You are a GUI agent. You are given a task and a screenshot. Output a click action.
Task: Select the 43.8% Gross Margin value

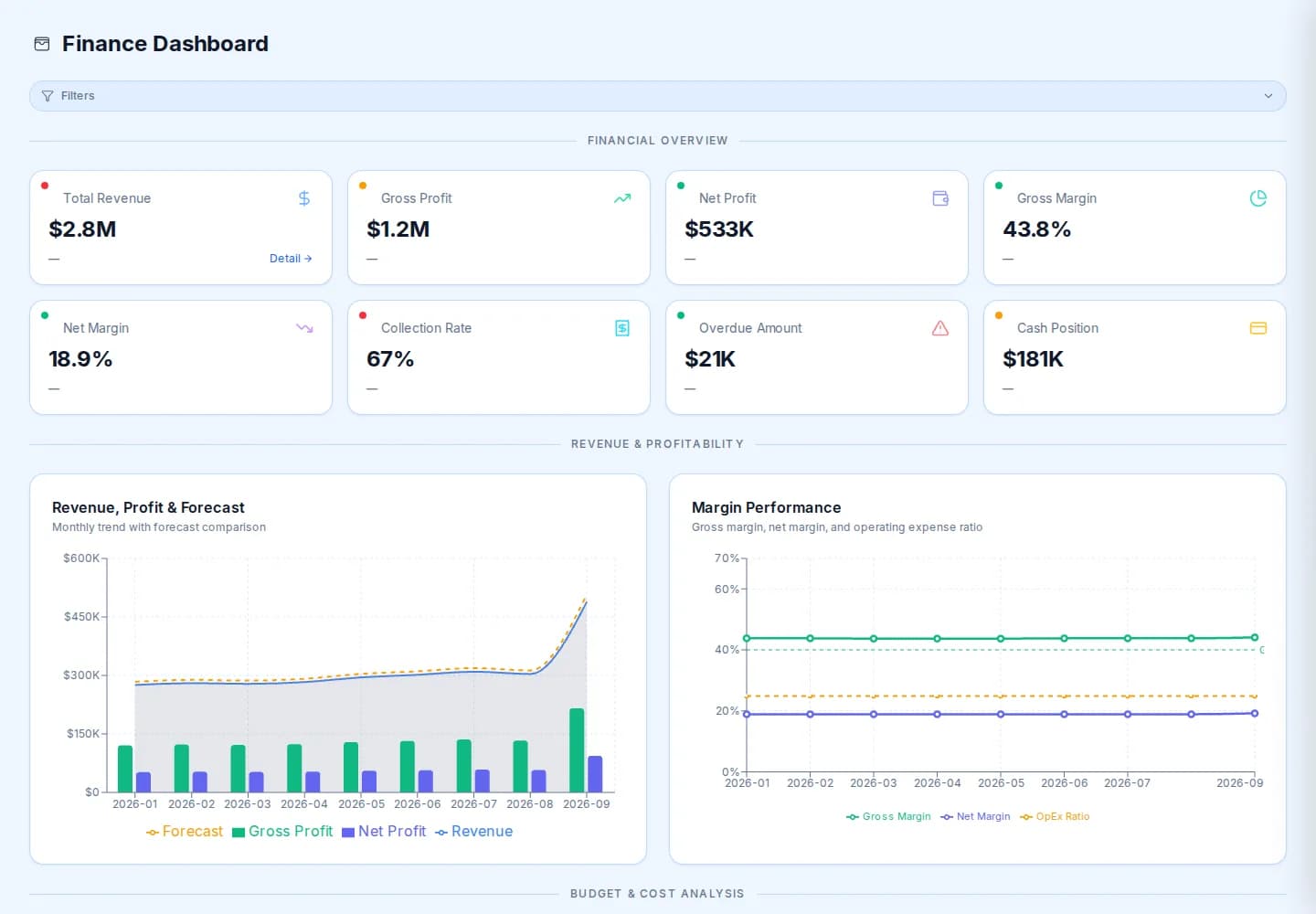(x=1037, y=229)
